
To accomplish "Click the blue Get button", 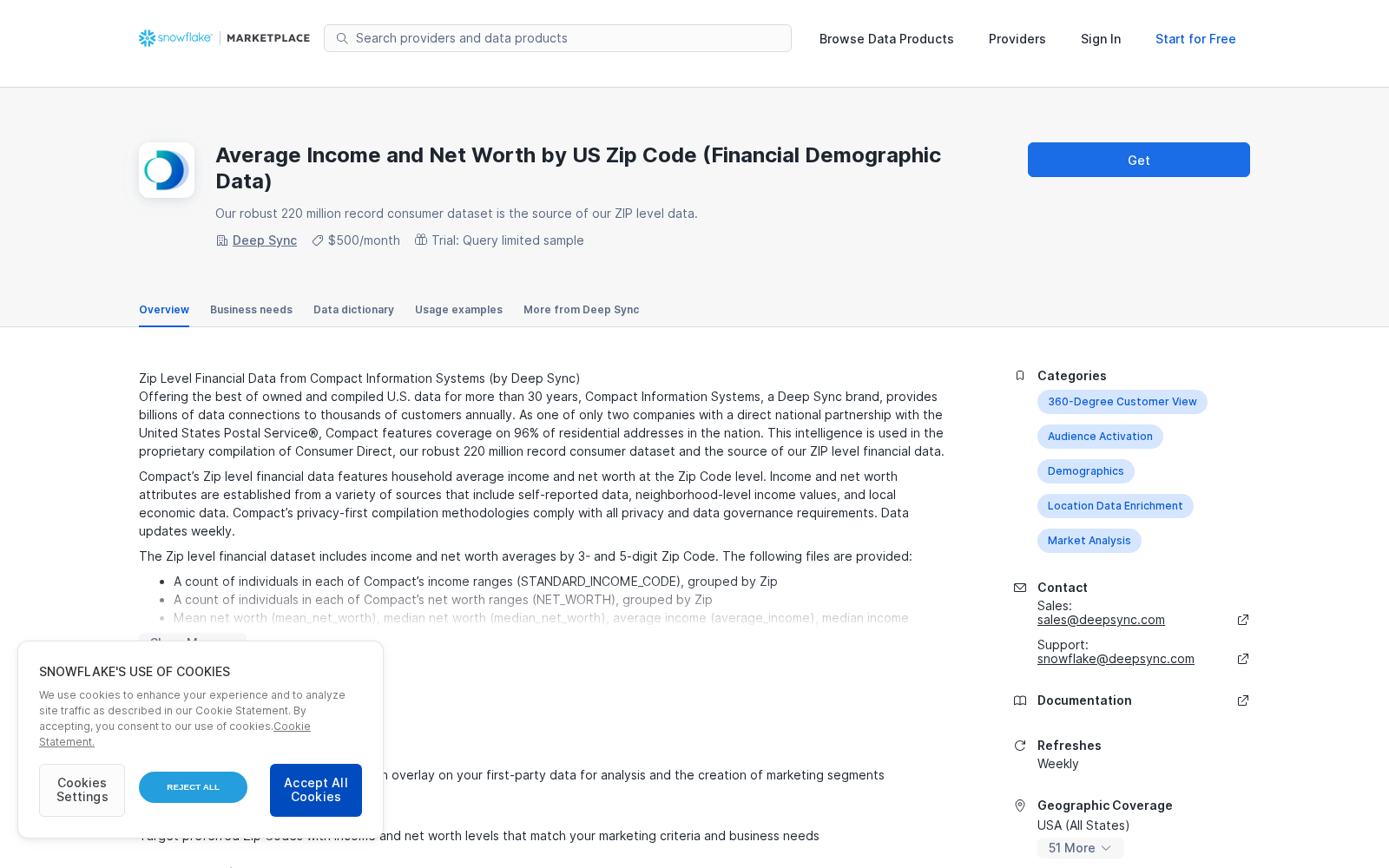I will [1139, 160].
